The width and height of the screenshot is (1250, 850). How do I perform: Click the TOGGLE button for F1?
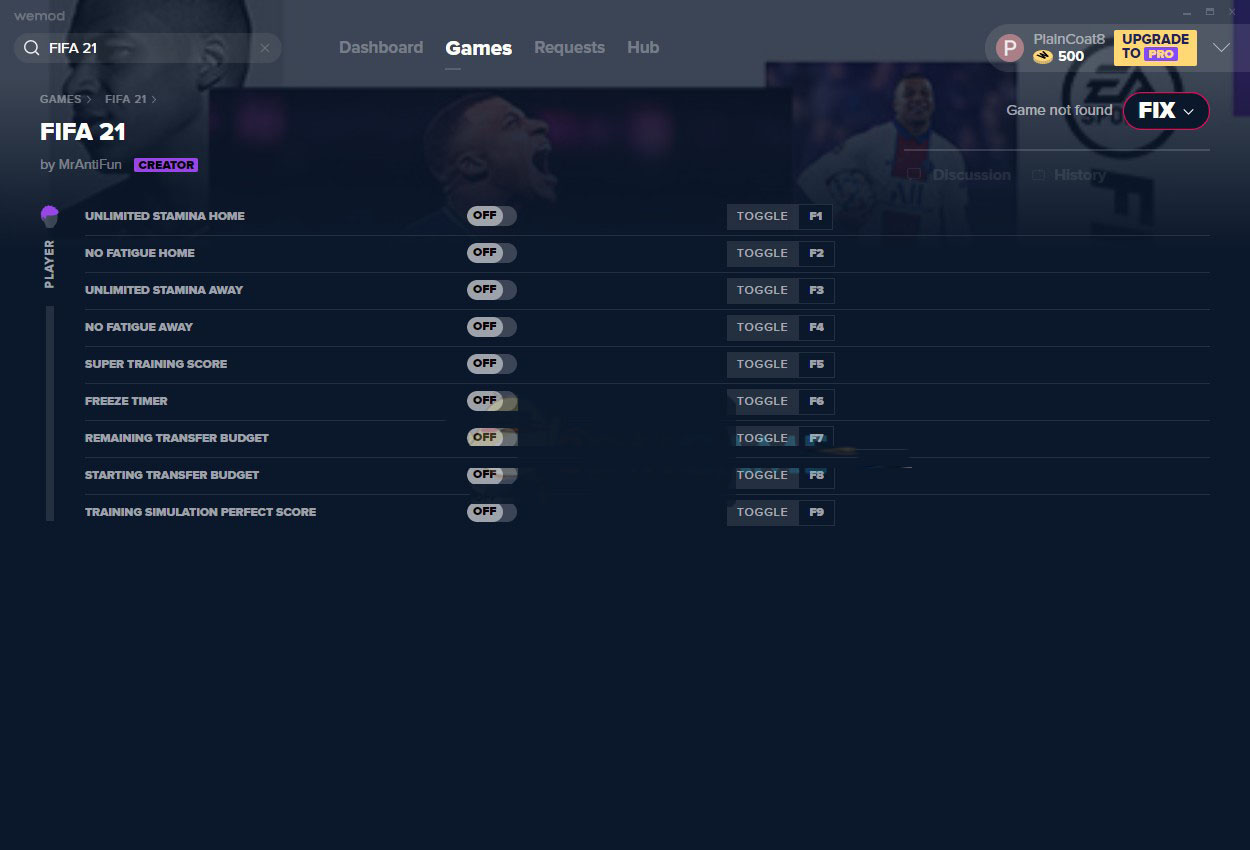[762, 216]
